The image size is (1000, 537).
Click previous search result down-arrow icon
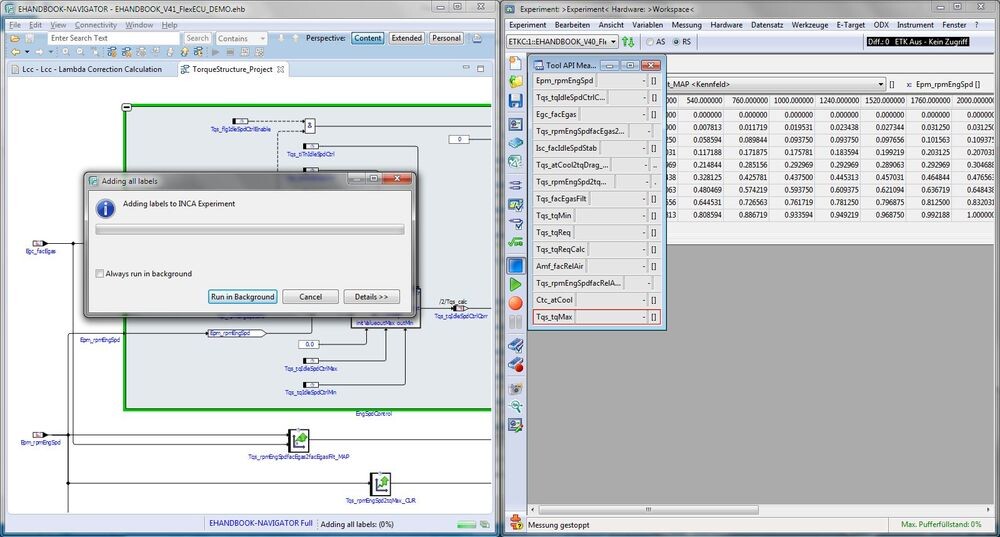(281, 38)
